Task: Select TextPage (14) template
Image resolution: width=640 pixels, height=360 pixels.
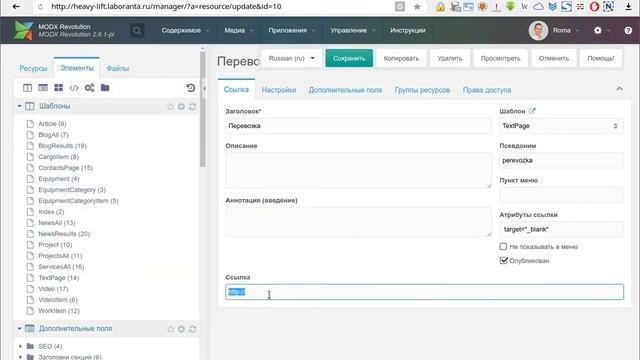Action: 58,278
